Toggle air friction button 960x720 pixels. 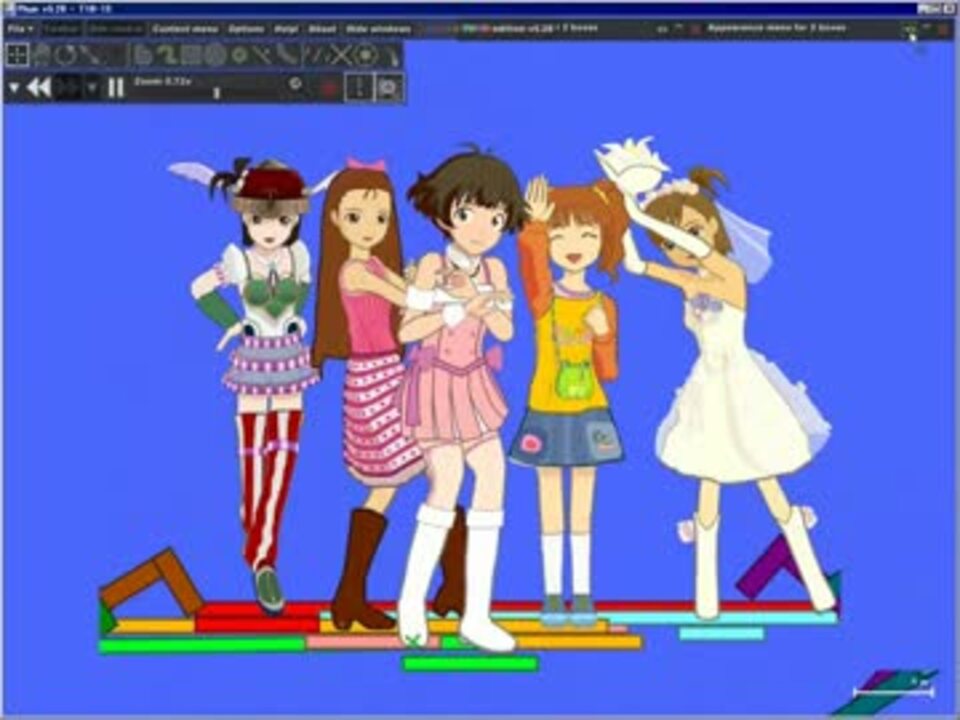388,88
